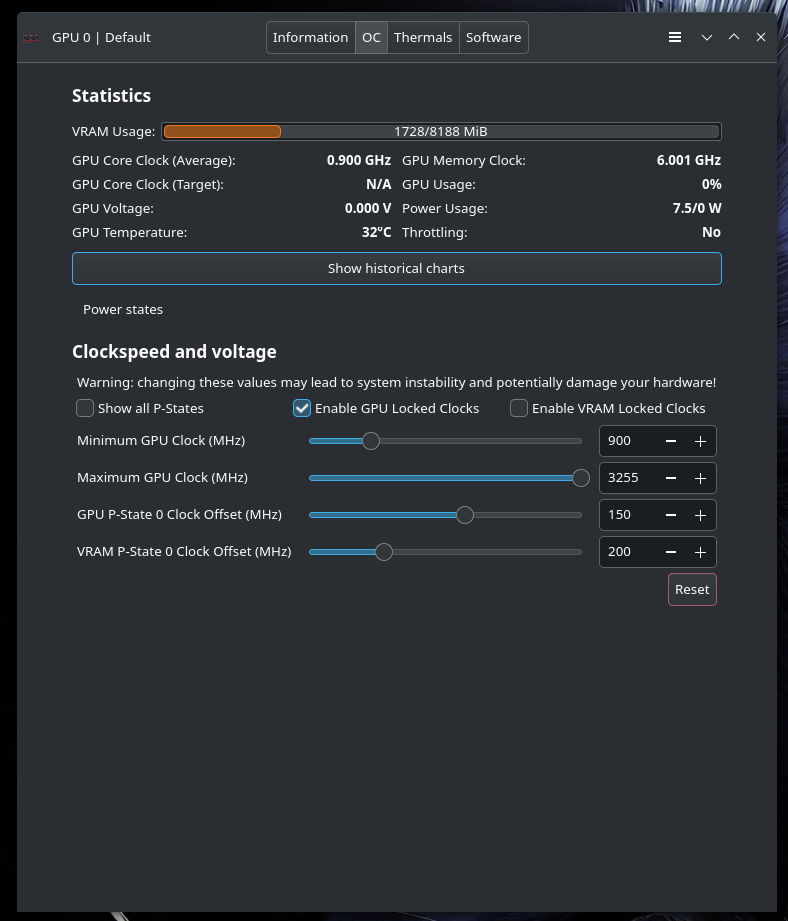Image resolution: width=788 pixels, height=921 pixels.
Task: Click the Minimum GPU Clock slider handle
Action: [371, 441]
